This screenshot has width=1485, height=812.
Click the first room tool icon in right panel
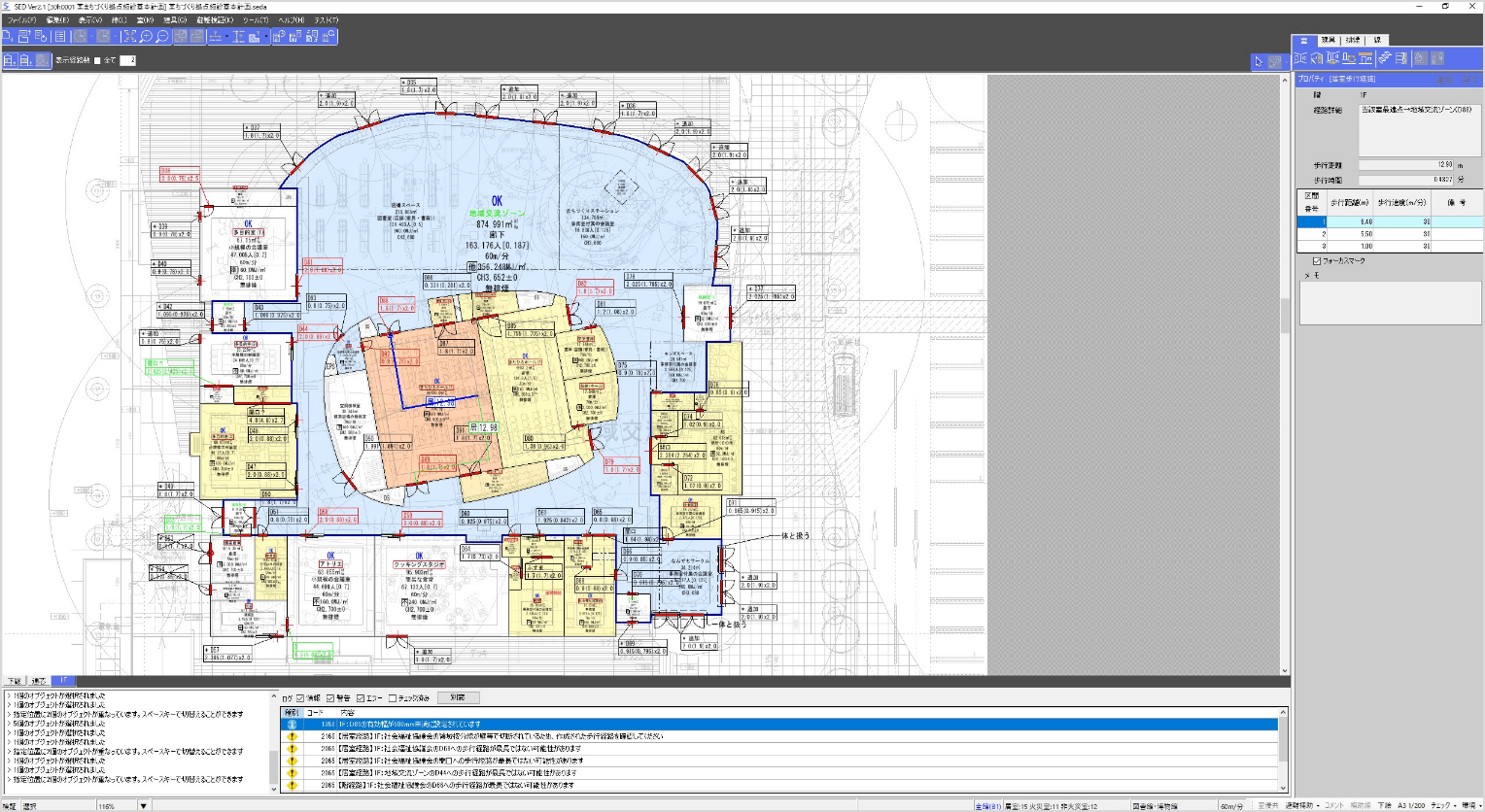click(x=1300, y=58)
